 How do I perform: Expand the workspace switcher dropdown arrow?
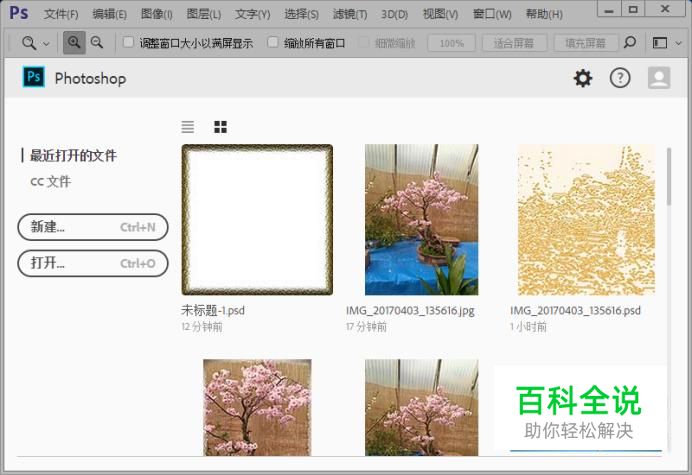679,43
